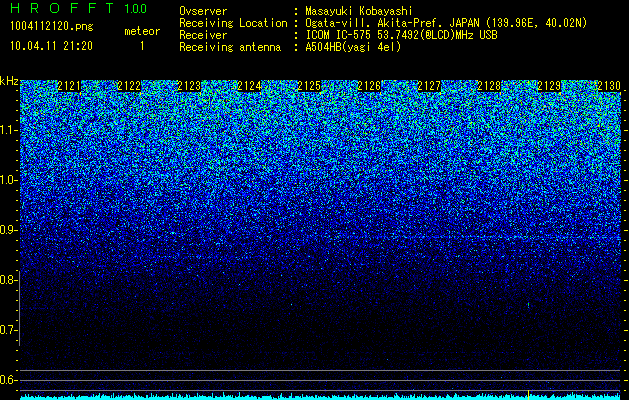The width and height of the screenshot is (629, 400).
Task: Click the 2122 time marker
Action: click(129, 86)
